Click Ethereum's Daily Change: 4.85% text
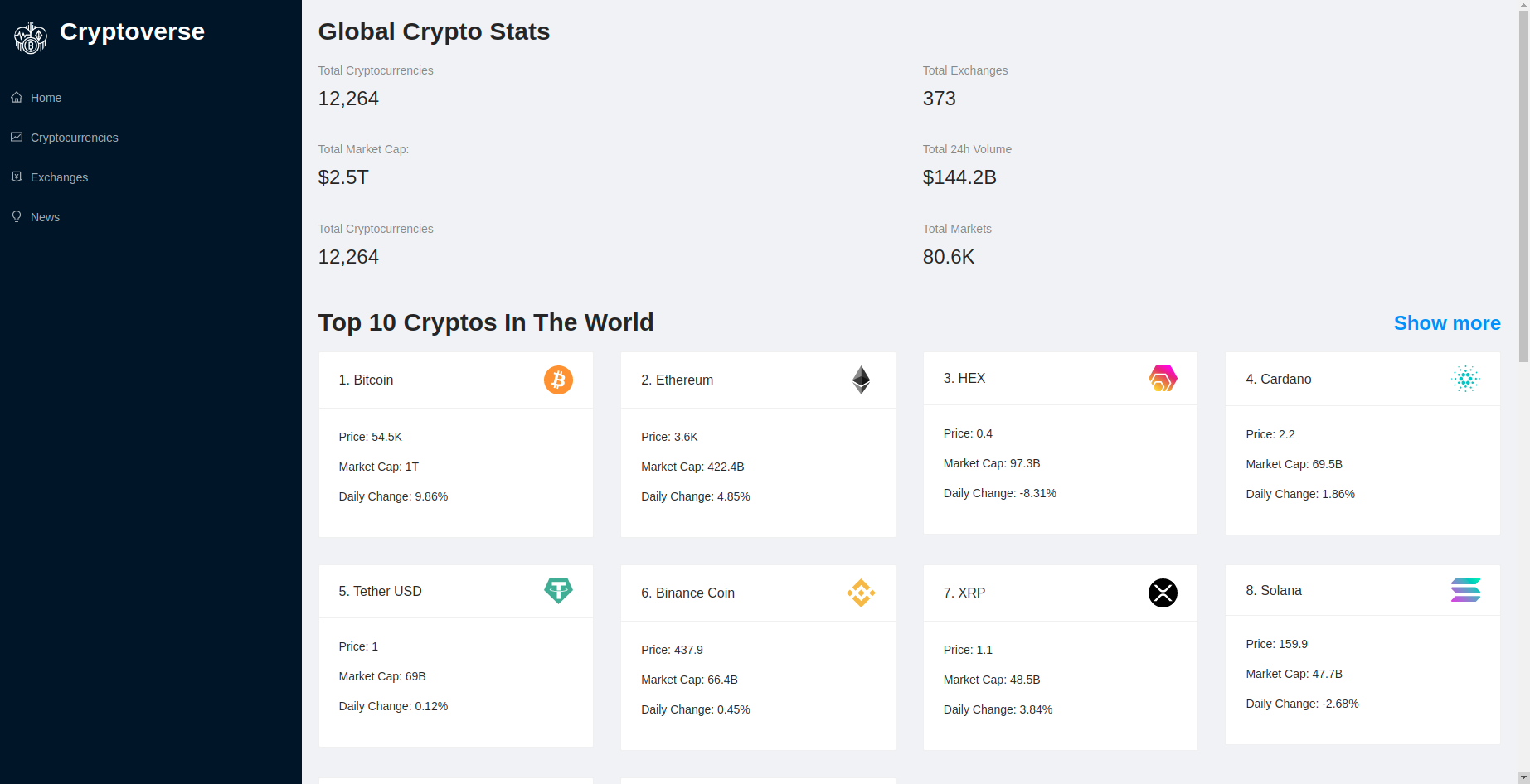The width and height of the screenshot is (1530, 784). pos(696,496)
